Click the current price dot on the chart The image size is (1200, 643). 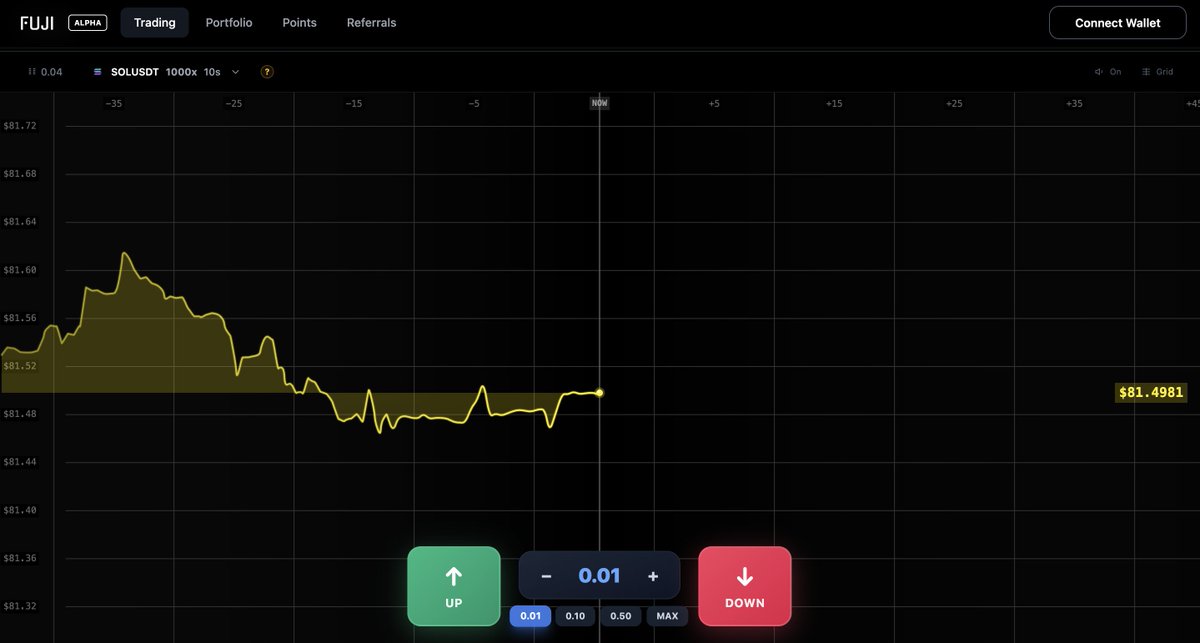[599, 393]
